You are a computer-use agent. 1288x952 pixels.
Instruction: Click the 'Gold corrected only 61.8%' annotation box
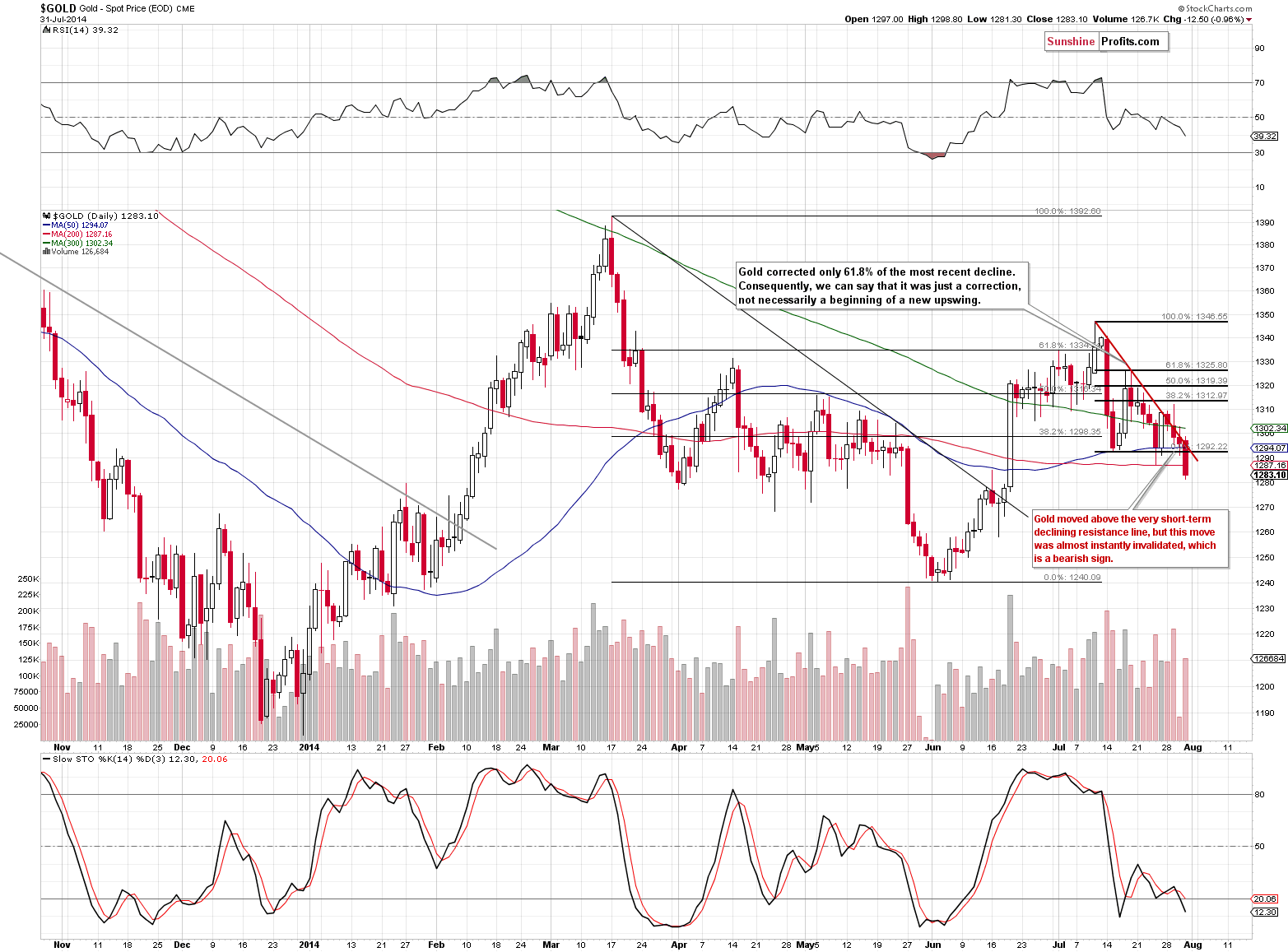(881, 286)
